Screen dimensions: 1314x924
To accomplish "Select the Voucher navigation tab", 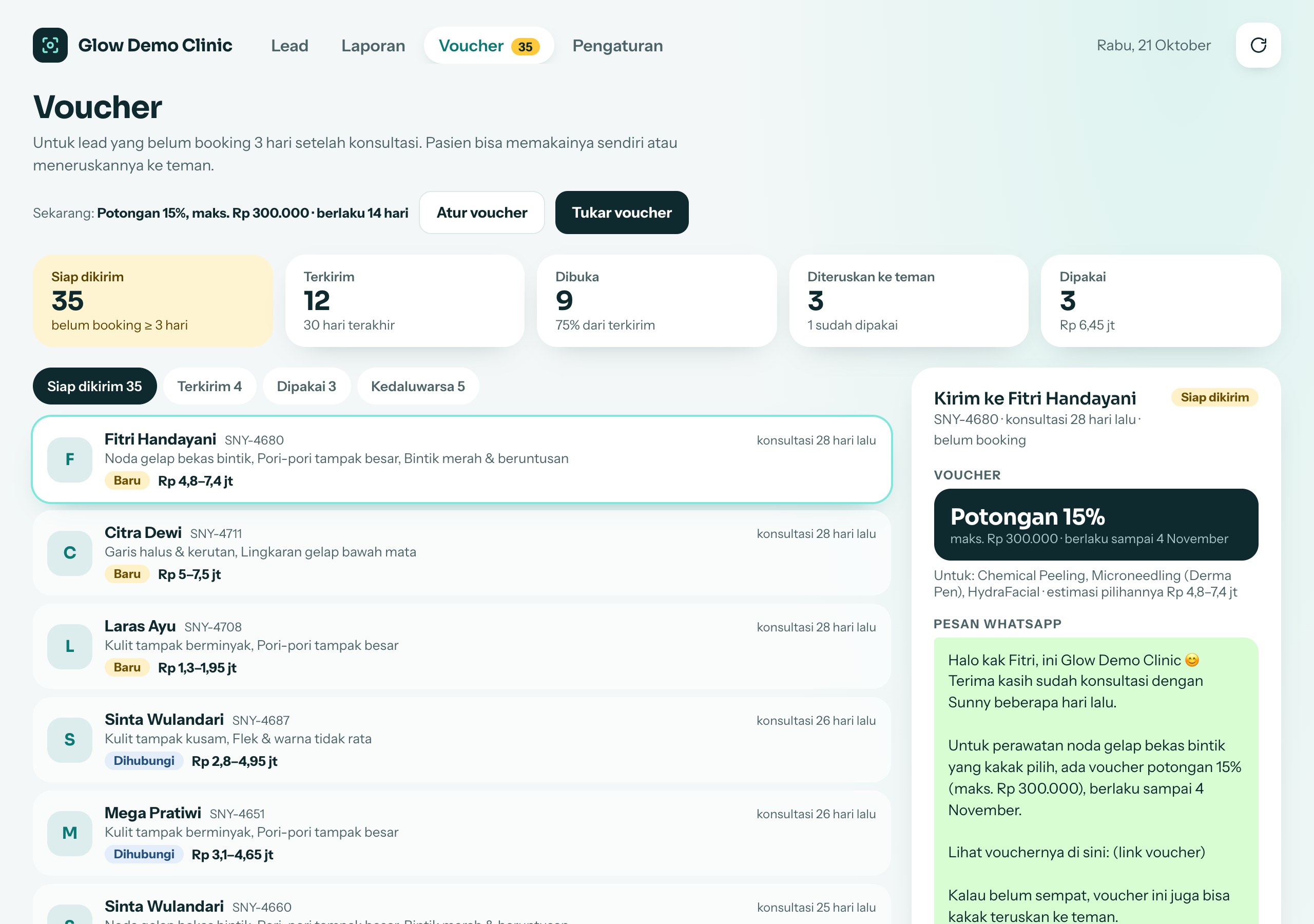I will 489,45.
